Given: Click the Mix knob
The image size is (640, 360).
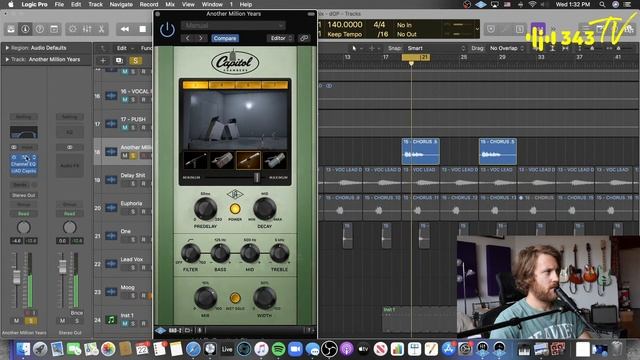Looking at the screenshot, I should (x=205, y=298).
